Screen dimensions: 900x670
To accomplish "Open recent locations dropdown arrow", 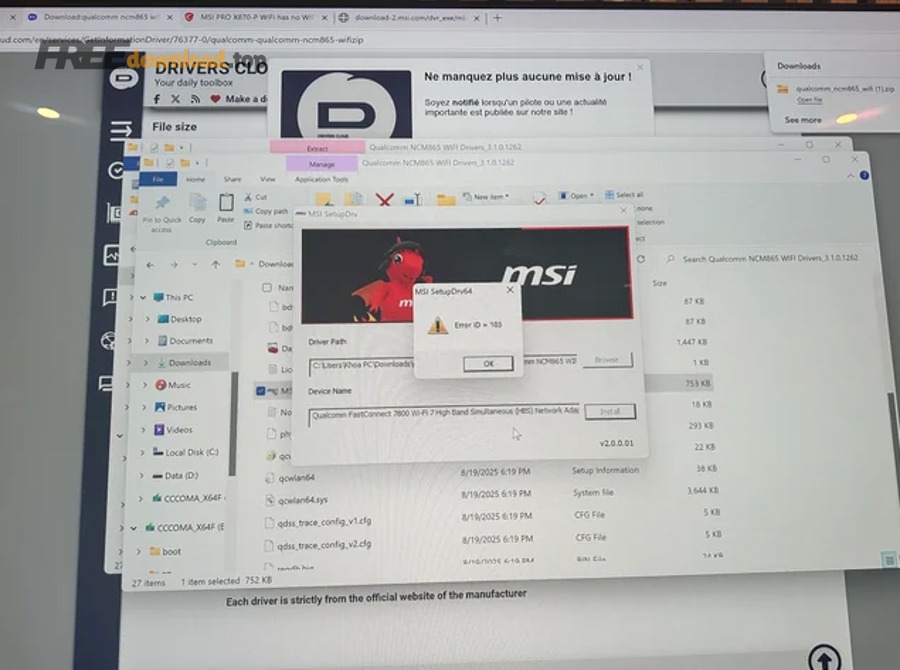I will click(x=195, y=265).
